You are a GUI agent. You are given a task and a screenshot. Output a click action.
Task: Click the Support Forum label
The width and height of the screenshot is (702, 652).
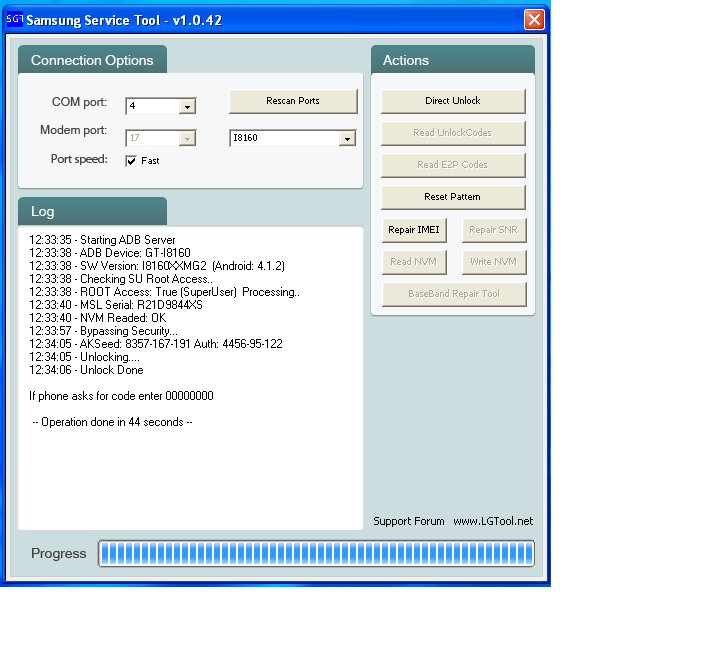(409, 521)
